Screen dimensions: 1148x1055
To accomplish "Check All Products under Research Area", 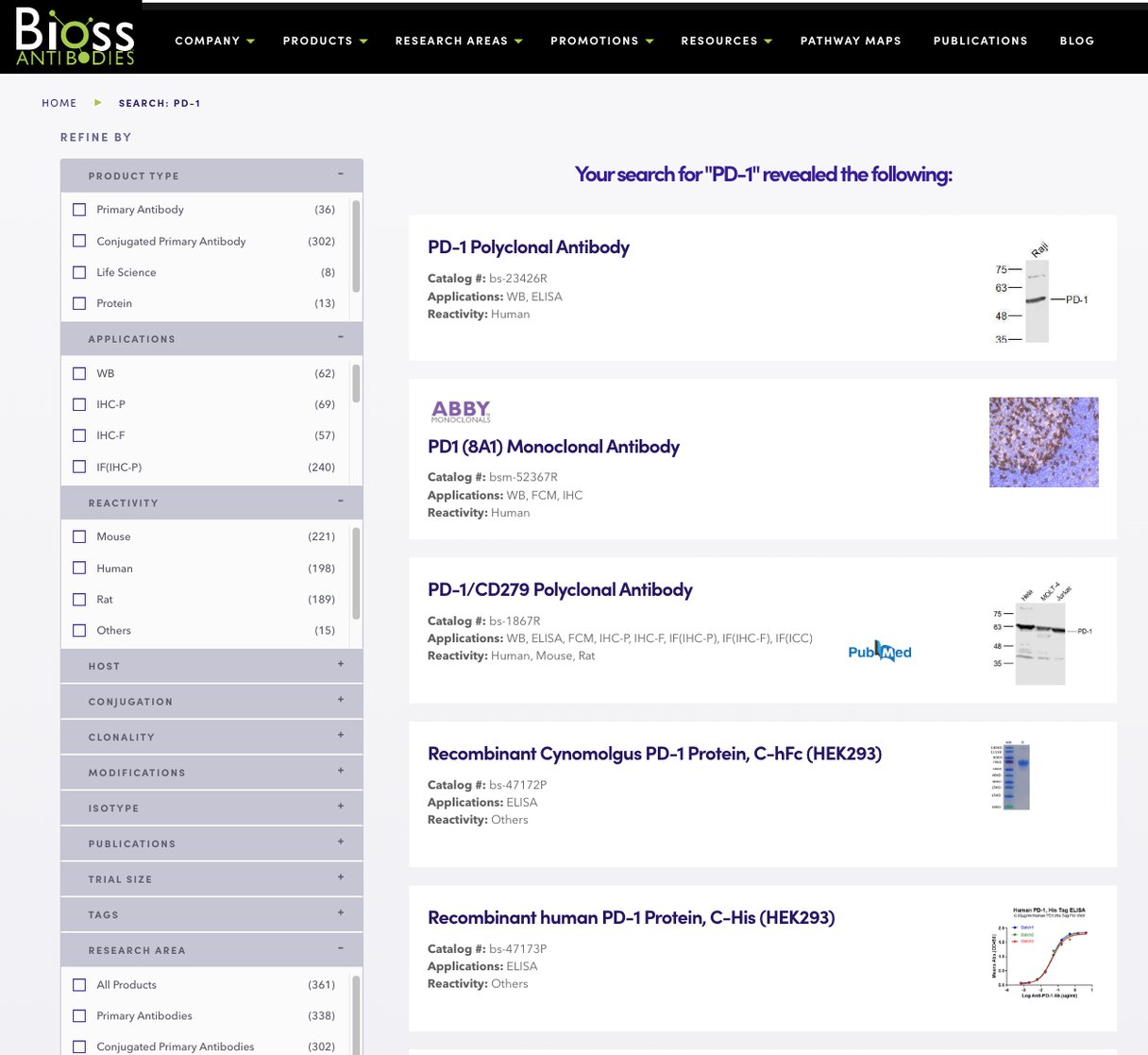I will pos(79,984).
